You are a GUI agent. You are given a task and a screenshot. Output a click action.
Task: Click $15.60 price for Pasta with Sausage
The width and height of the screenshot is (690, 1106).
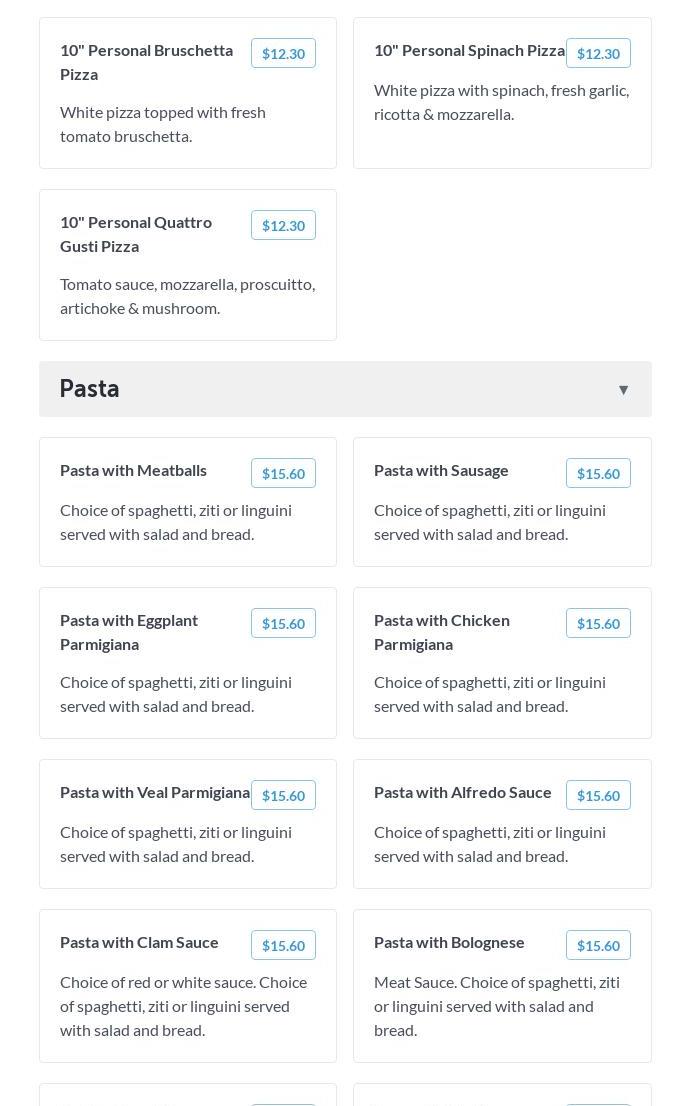click(598, 474)
